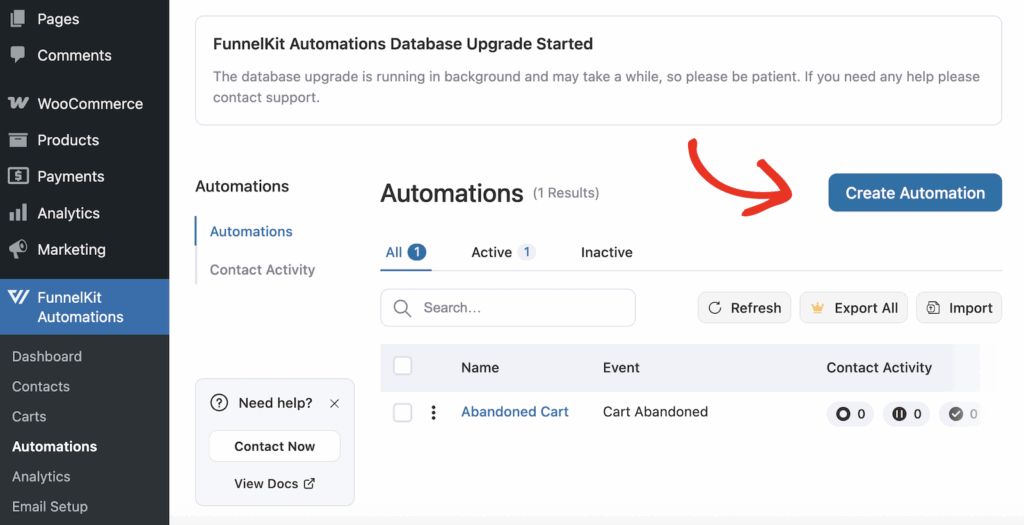
Task: Select Contact Activity in left sub-navigation
Action: click(262, 270)
